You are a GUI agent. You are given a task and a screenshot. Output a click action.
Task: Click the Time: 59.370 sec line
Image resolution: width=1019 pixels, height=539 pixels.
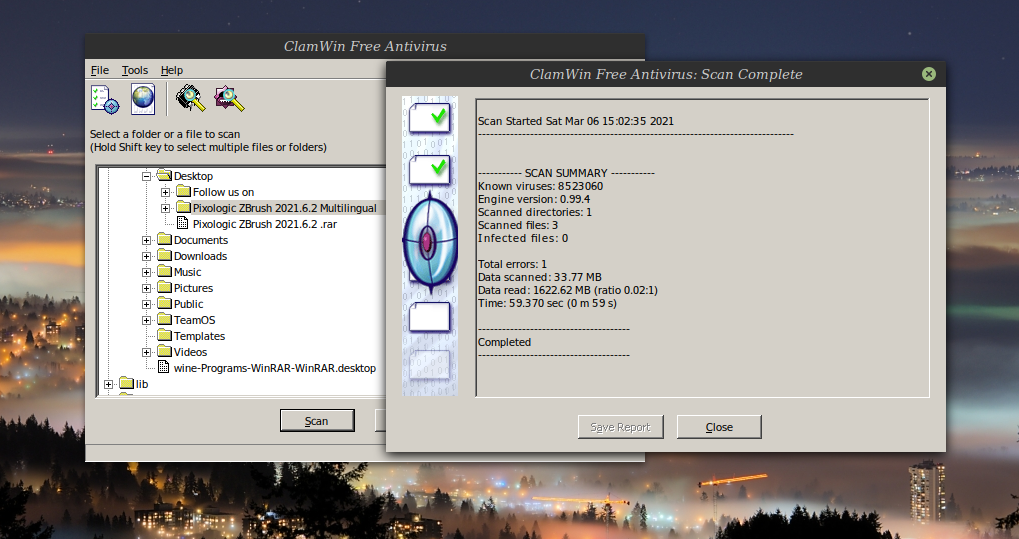pos(547,303)
